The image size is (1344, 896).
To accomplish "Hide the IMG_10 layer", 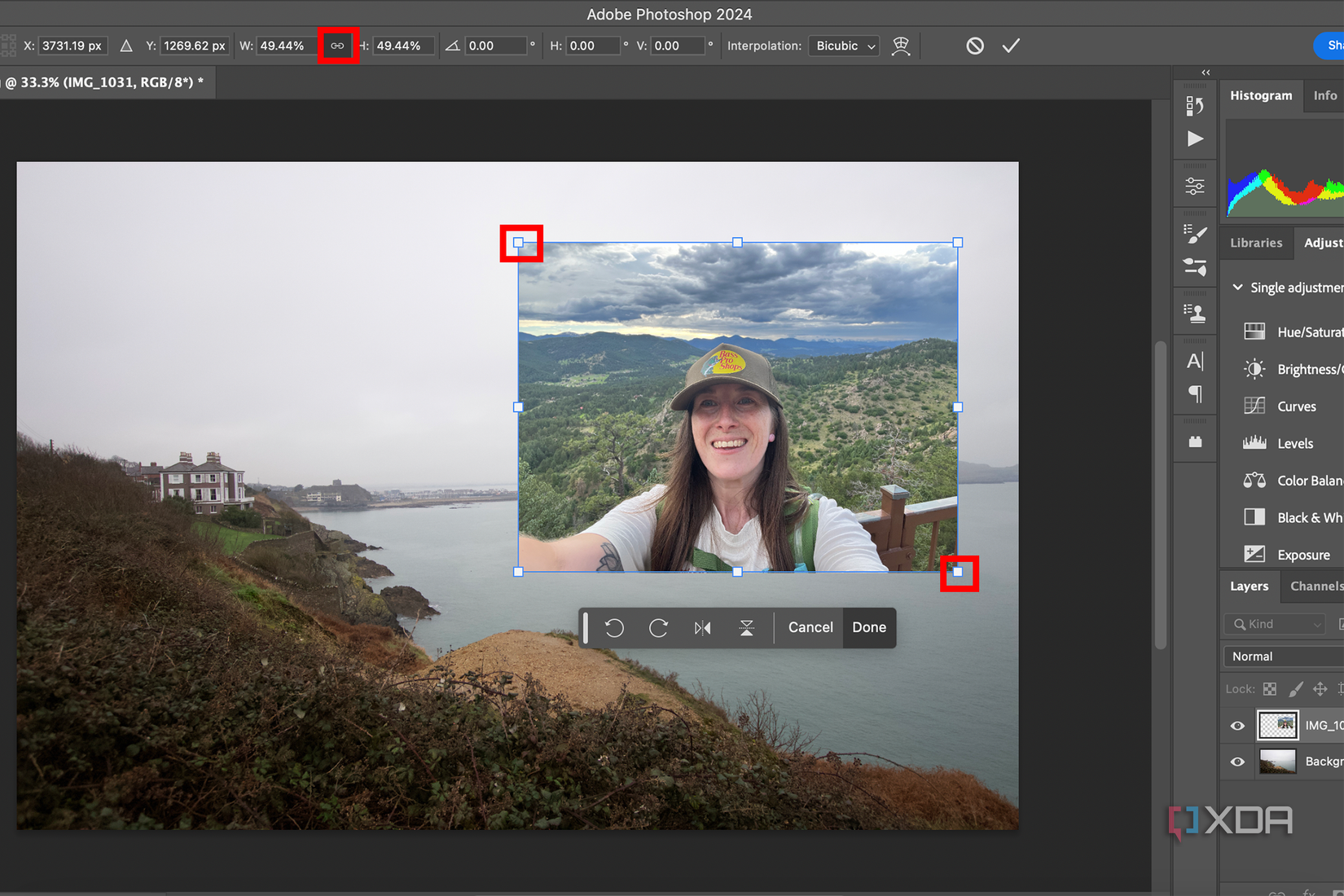I will [1237, 725].
